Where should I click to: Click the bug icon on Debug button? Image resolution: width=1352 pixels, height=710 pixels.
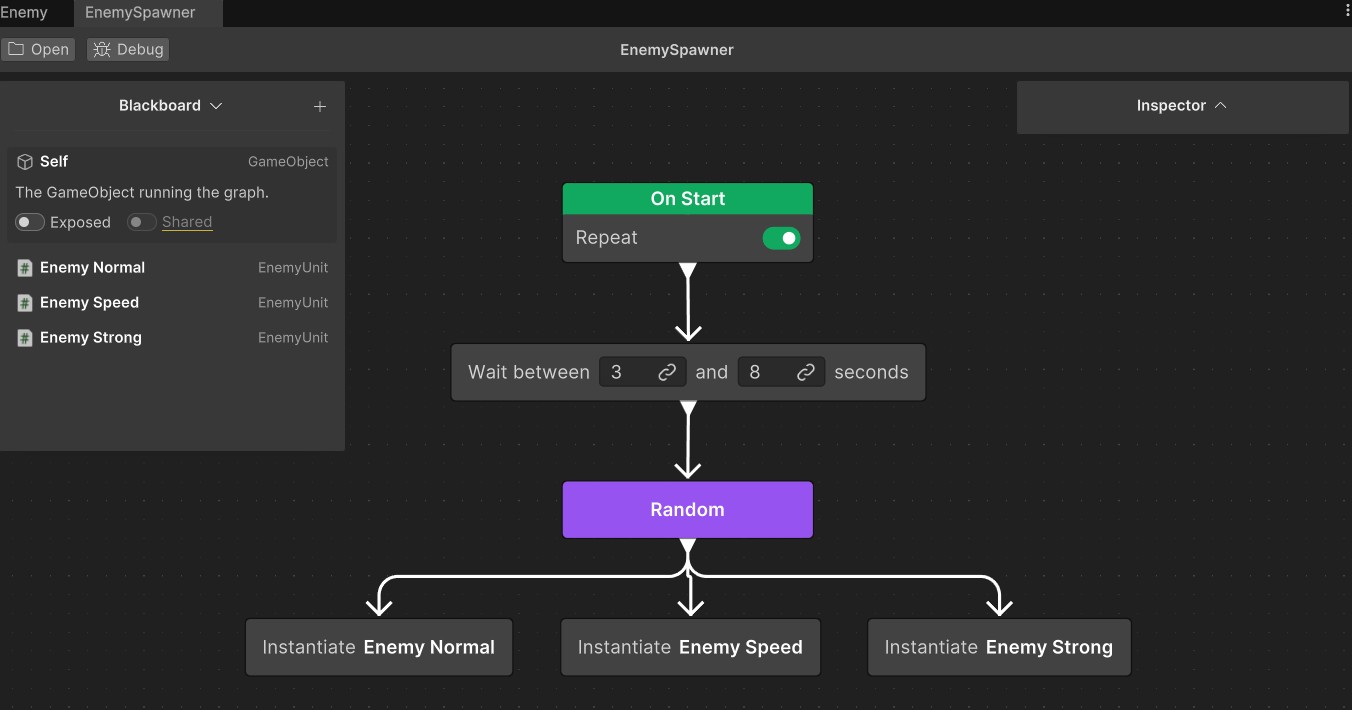102,49
